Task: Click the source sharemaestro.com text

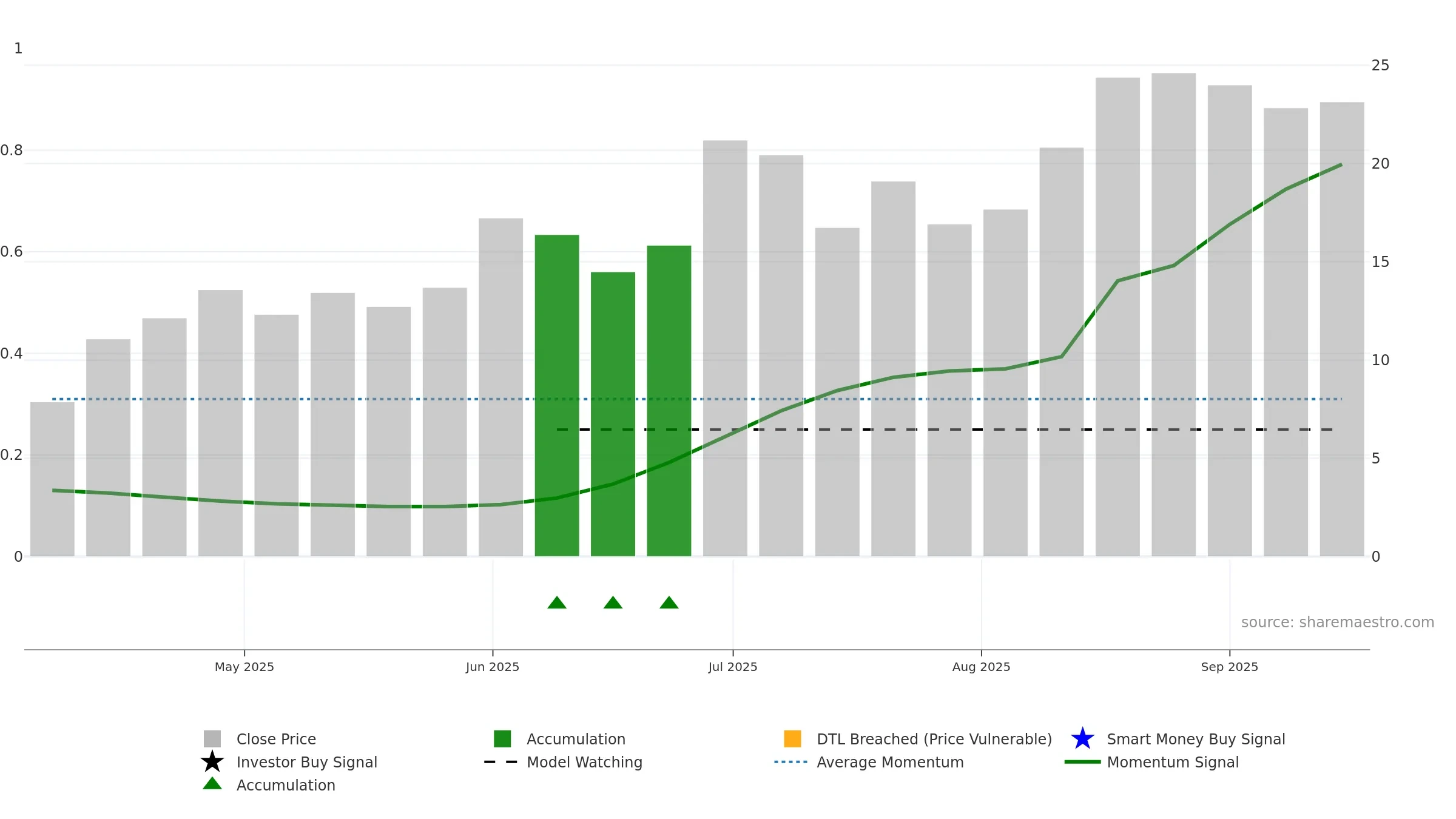Action: (1338, 622)
